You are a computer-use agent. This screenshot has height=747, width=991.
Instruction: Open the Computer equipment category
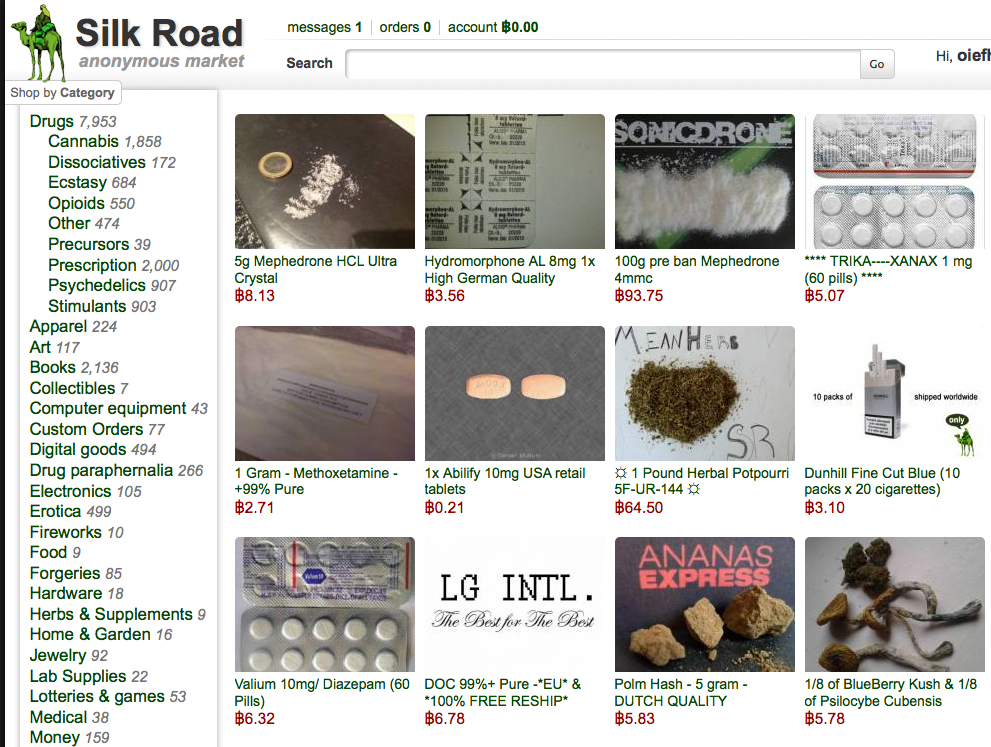point(119,408)
